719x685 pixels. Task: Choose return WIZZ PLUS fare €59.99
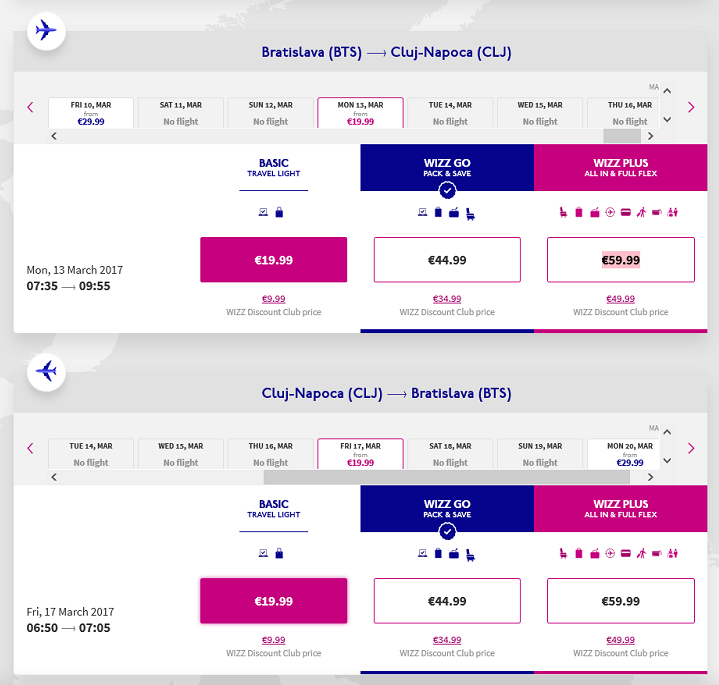[x=621, y=601]
